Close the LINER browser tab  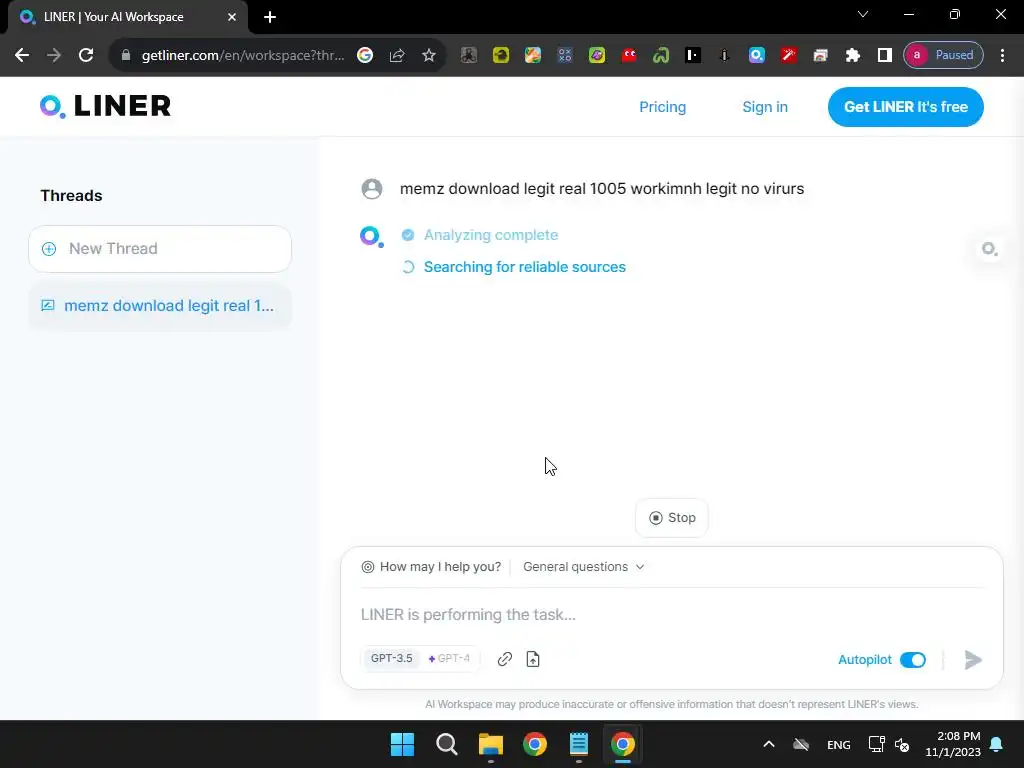(x=232, y=17)
